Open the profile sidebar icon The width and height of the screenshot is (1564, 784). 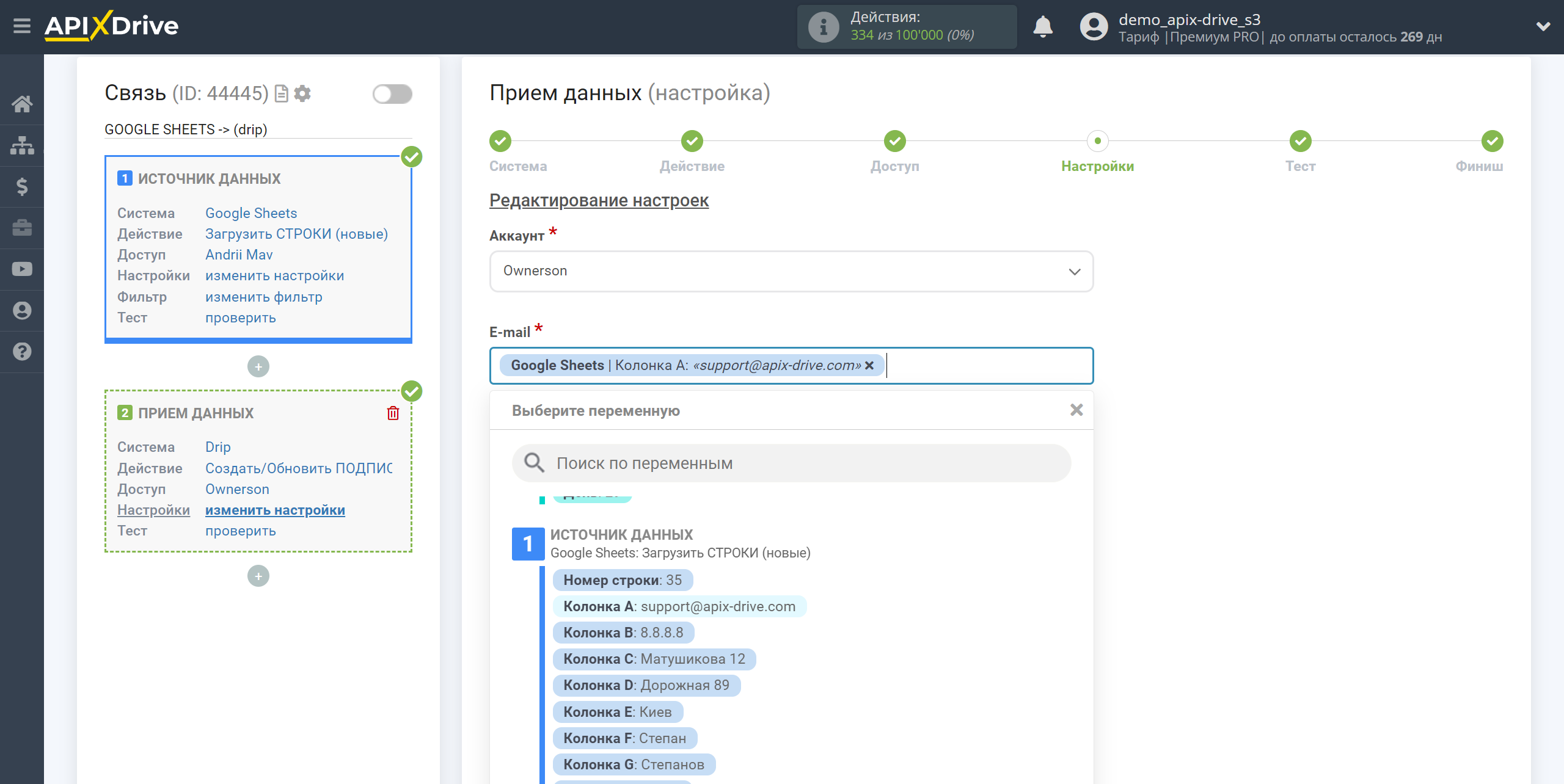(x=22, y=310)
